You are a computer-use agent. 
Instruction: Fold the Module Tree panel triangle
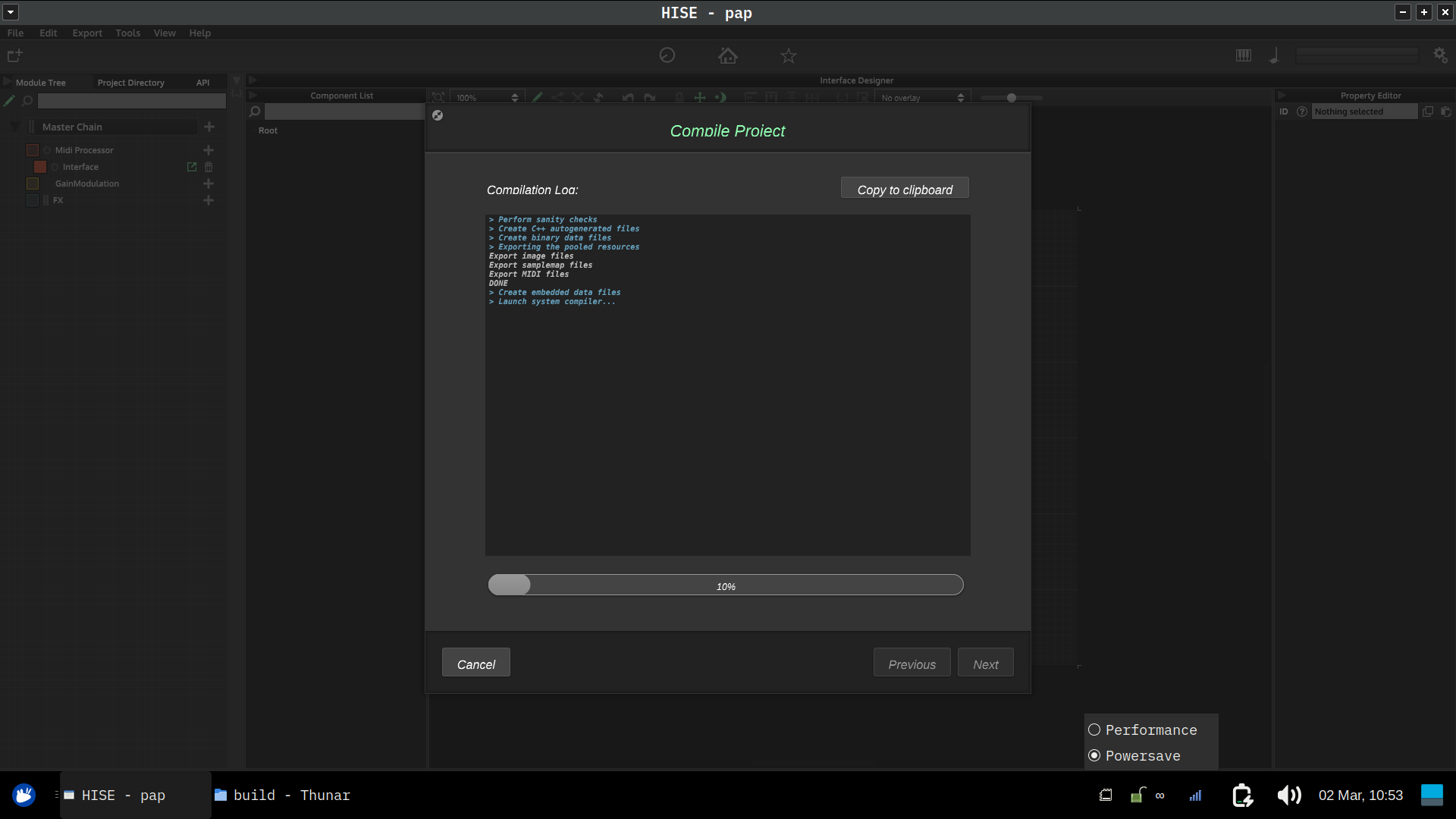tap(7, 82)
